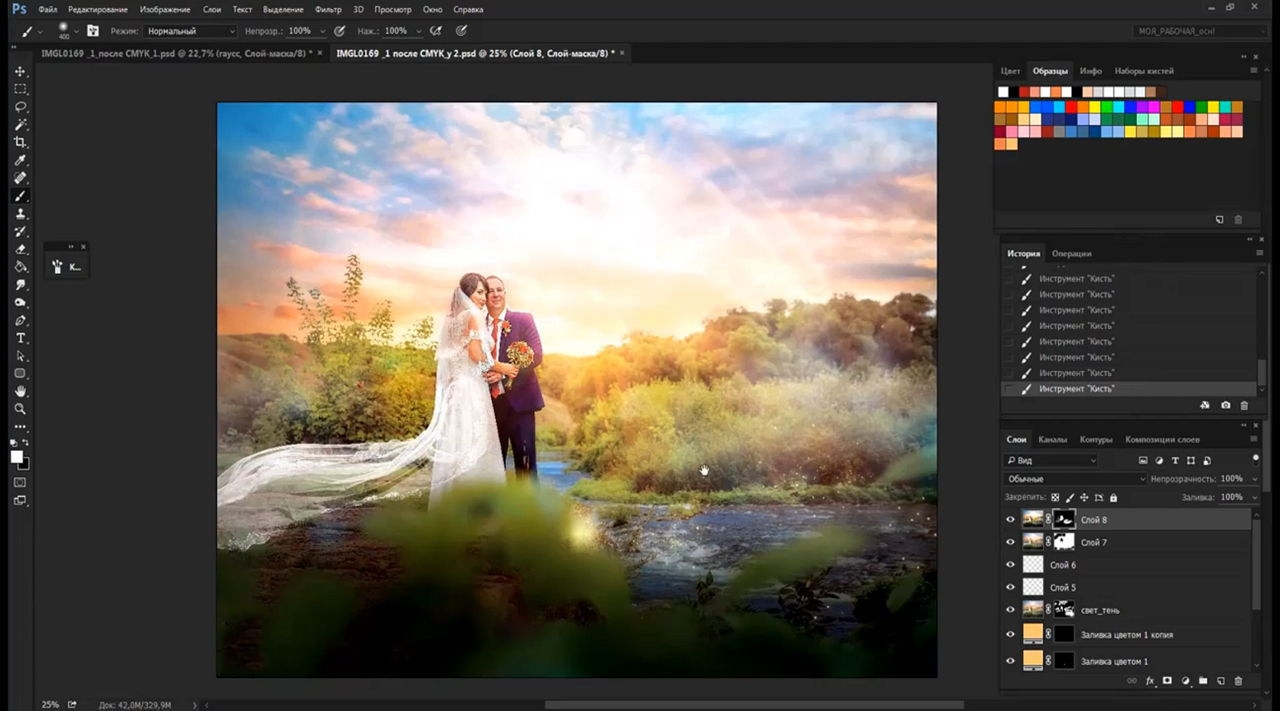This screenshot has height=711, width=1280.
Task: Delete the current state in History panel
Action: [1244, 405]
